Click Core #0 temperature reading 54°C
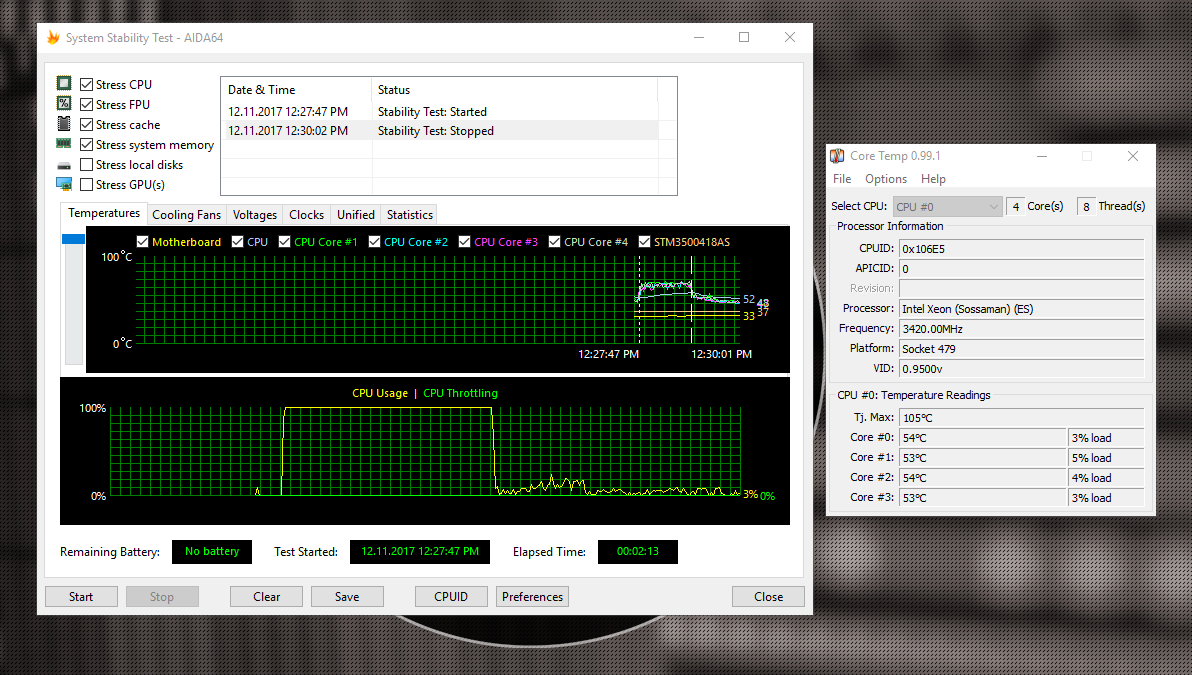Image resolution: width=1192 pixels, height=675 pixels. pos(983,438)
